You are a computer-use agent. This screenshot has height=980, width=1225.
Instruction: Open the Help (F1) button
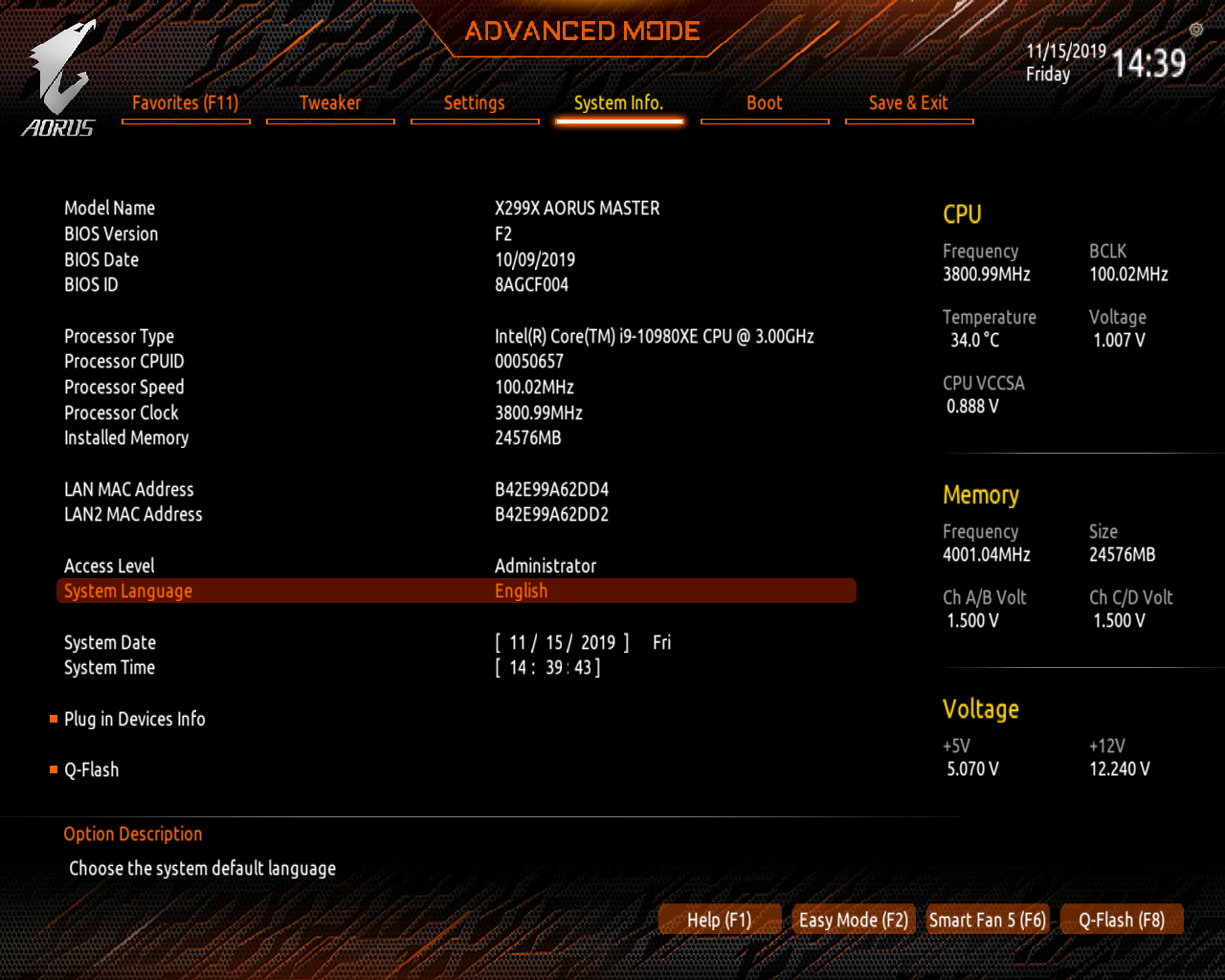pos(720,920)
